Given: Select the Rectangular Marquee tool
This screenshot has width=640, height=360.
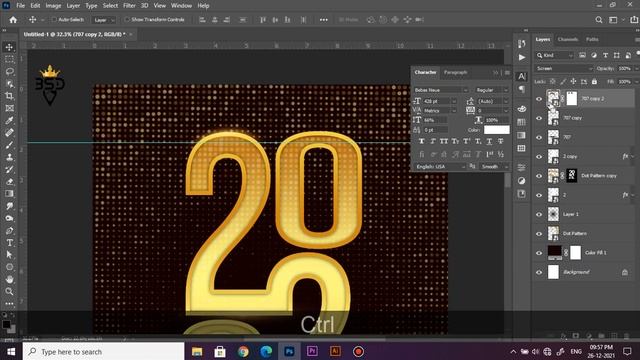Looking at the screenshot, I should click(x=9, y=59).
